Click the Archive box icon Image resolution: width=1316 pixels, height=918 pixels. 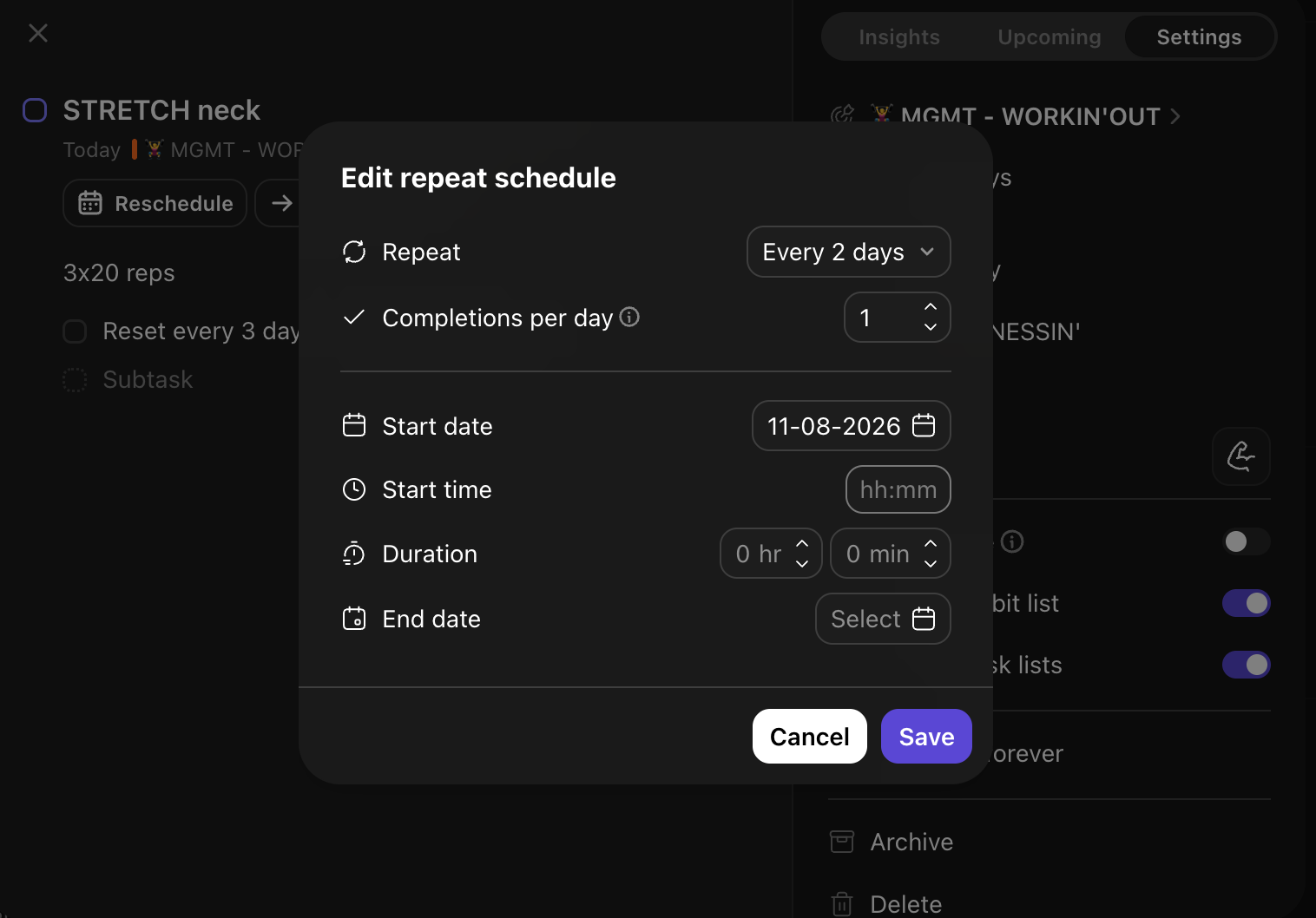click(x=842, y=842)
